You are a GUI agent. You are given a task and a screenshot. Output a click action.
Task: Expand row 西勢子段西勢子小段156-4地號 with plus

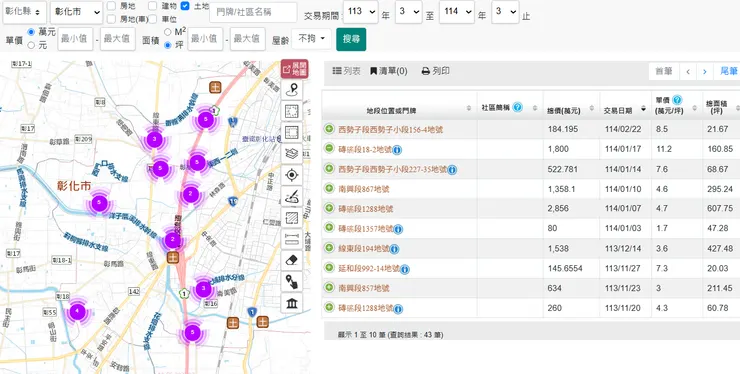coord(329,129)
